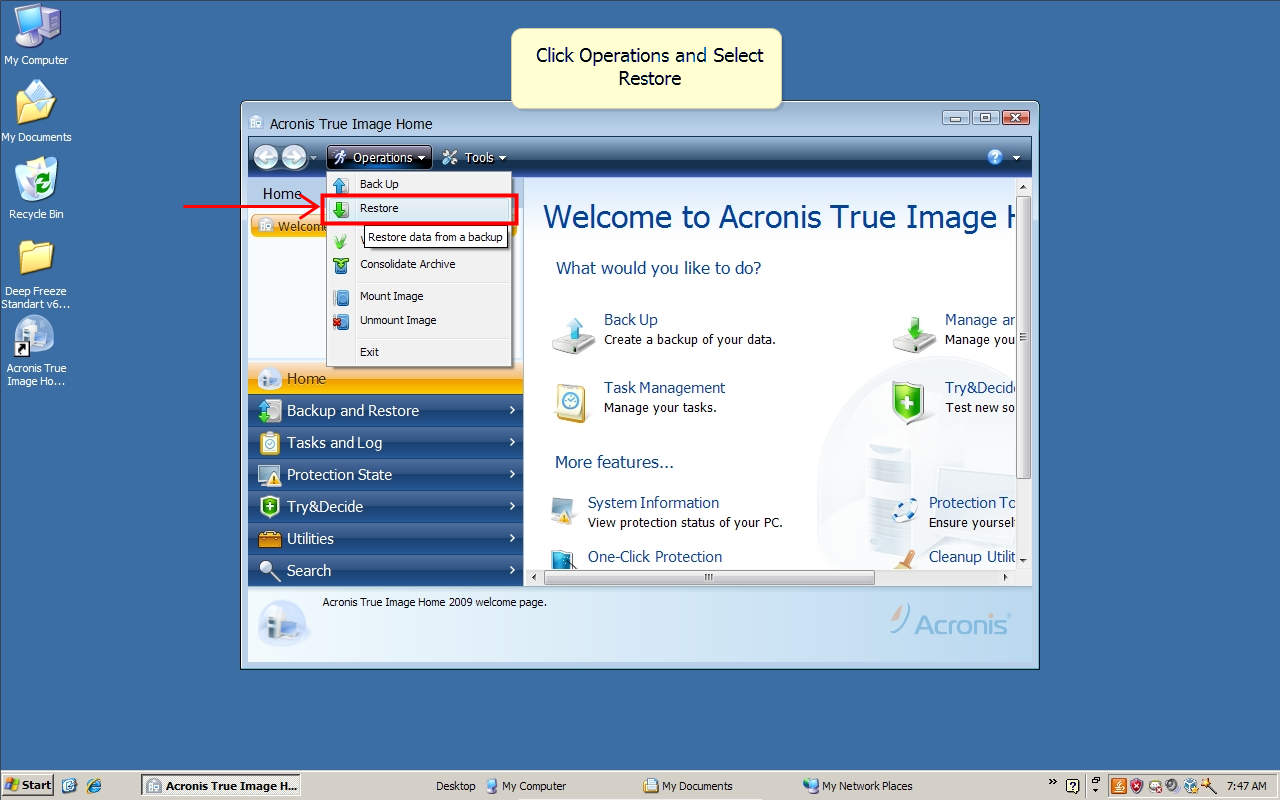
Task: Click the Tasks and Log clock icon
Action: click(x=270, y=442)
